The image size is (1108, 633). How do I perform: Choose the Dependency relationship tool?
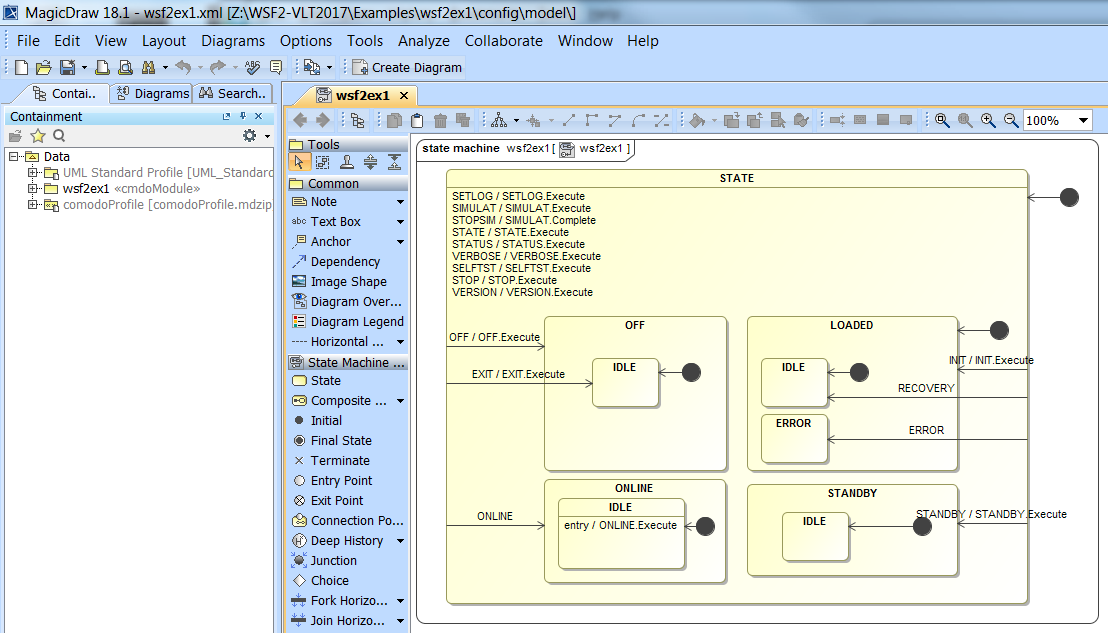click(x=344, y=262)
